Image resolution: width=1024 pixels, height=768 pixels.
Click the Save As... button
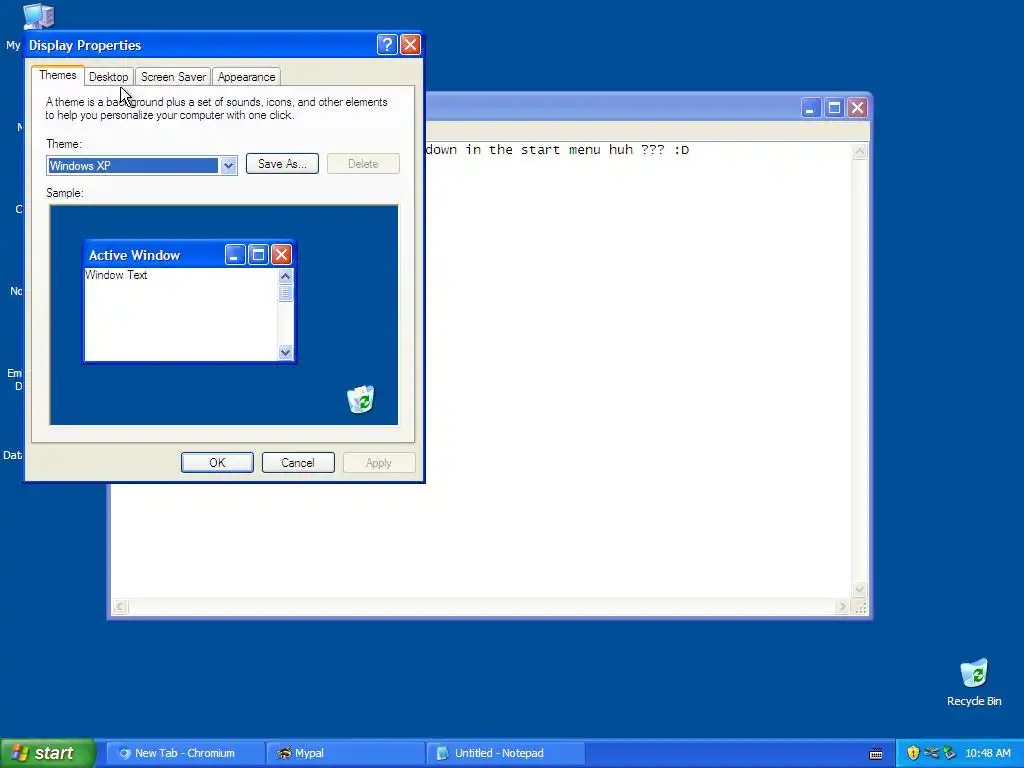click(282, 164)
